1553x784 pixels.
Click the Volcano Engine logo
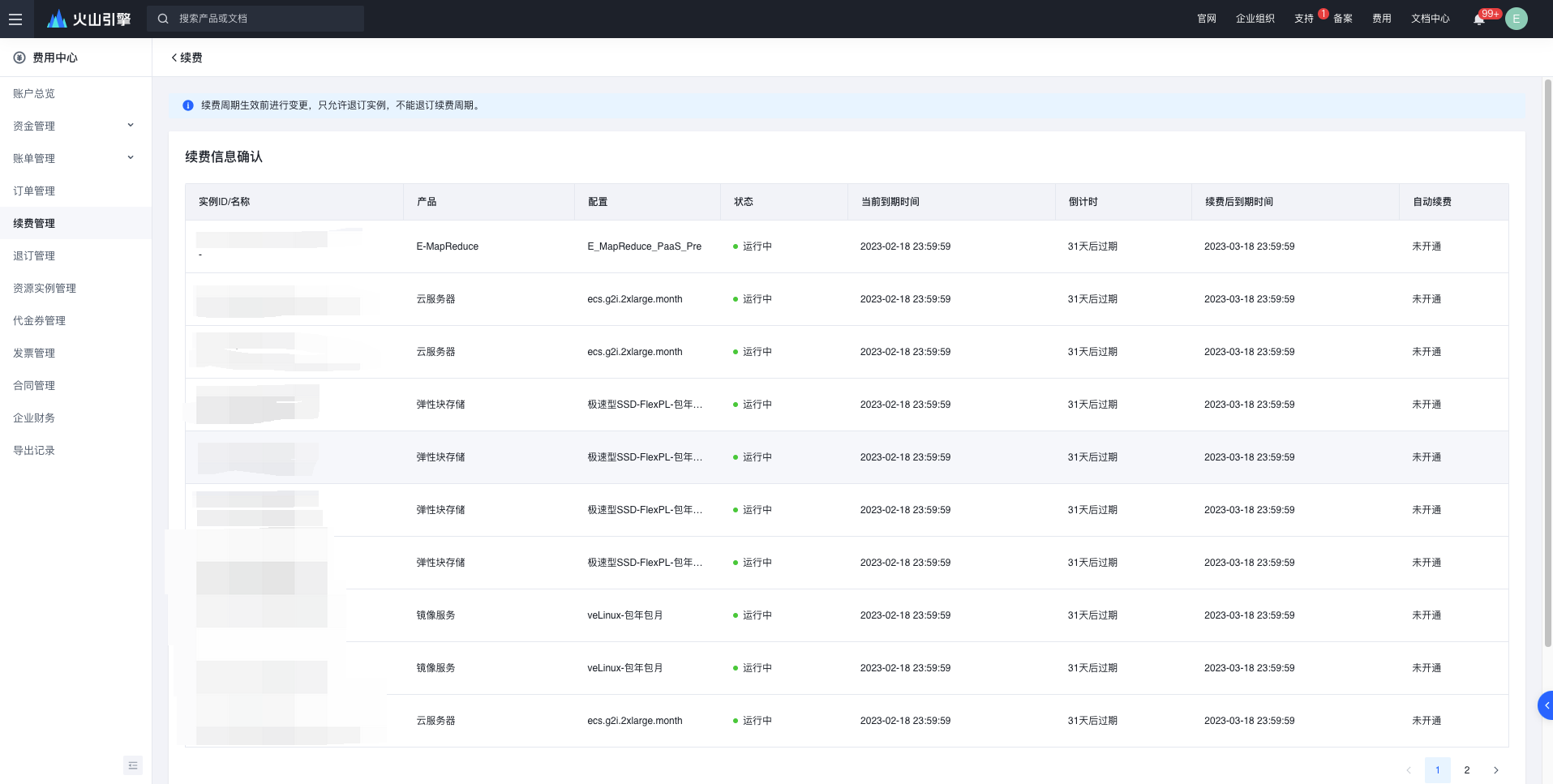(89, 19)
